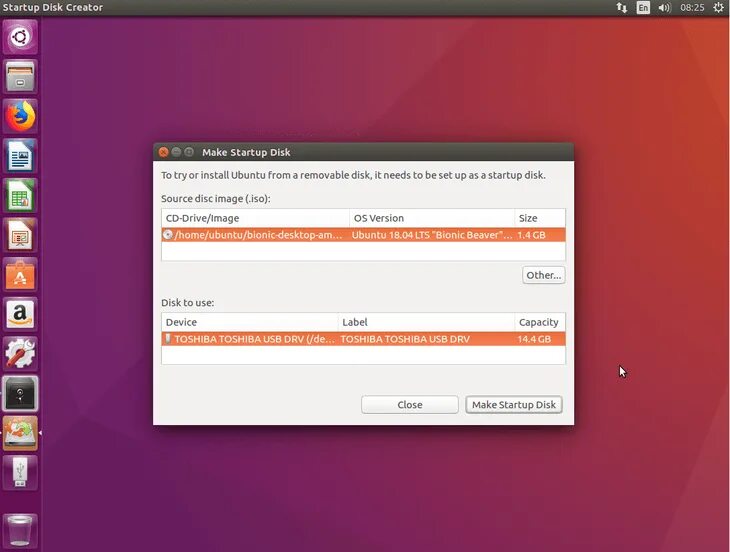Open the network indicator in top panel
The height and width of the screenshot is (552, 730).
[x=622, y=7]
